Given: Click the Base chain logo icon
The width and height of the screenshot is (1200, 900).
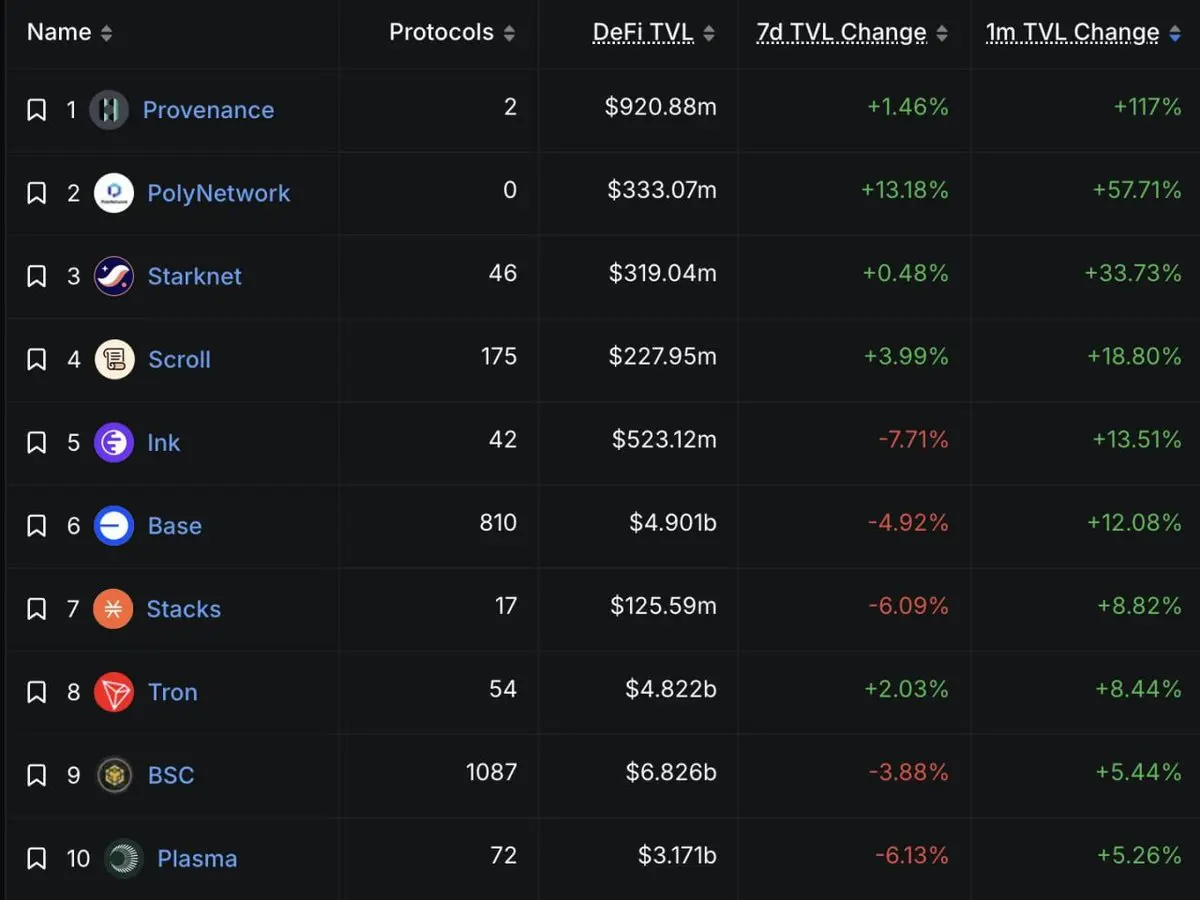Looking at the screenshot, I should coord(114,526).
